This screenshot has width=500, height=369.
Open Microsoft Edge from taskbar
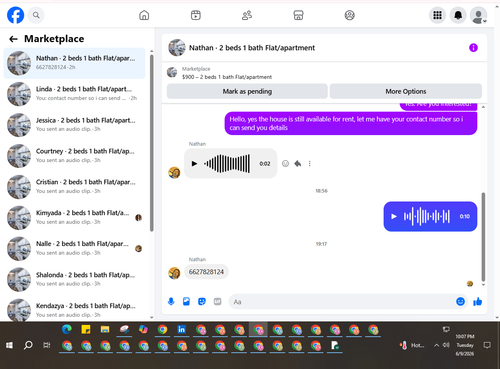67,330
